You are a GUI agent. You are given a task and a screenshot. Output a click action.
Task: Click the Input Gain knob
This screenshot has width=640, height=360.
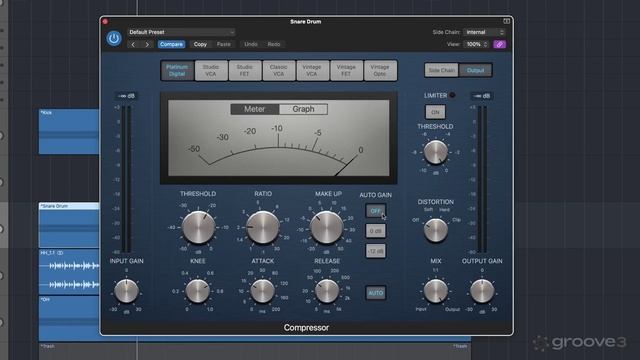(x=127, y=291)
